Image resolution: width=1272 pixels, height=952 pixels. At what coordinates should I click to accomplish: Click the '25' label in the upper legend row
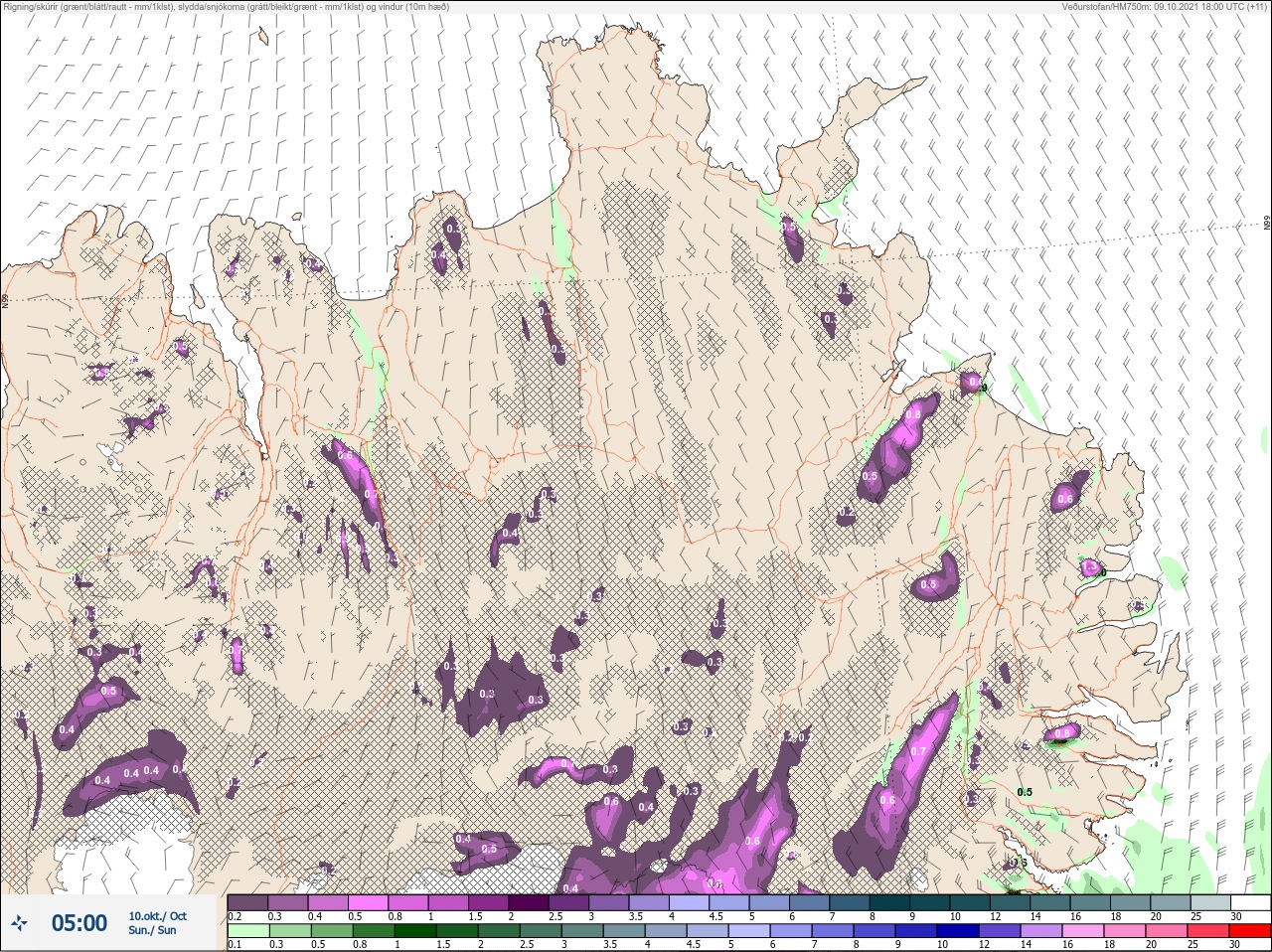click(x=1195, y=916)
